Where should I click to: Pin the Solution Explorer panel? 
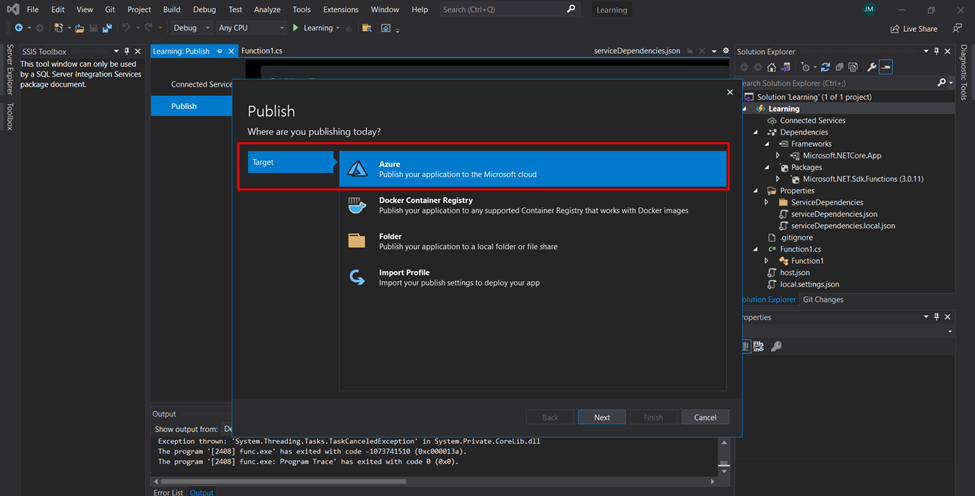tap(936, 52)
